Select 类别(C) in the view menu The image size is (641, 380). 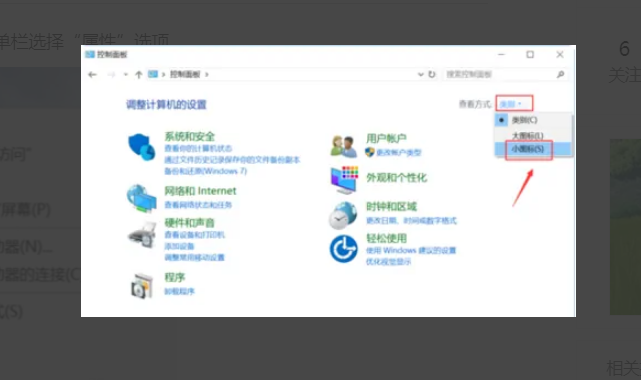533,120
